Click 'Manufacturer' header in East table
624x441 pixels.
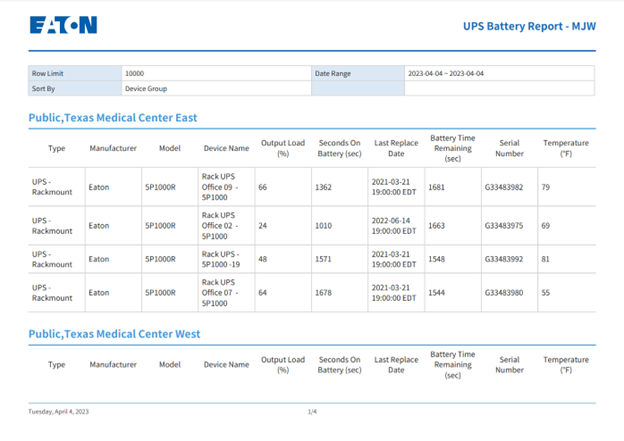click(113, 148)
